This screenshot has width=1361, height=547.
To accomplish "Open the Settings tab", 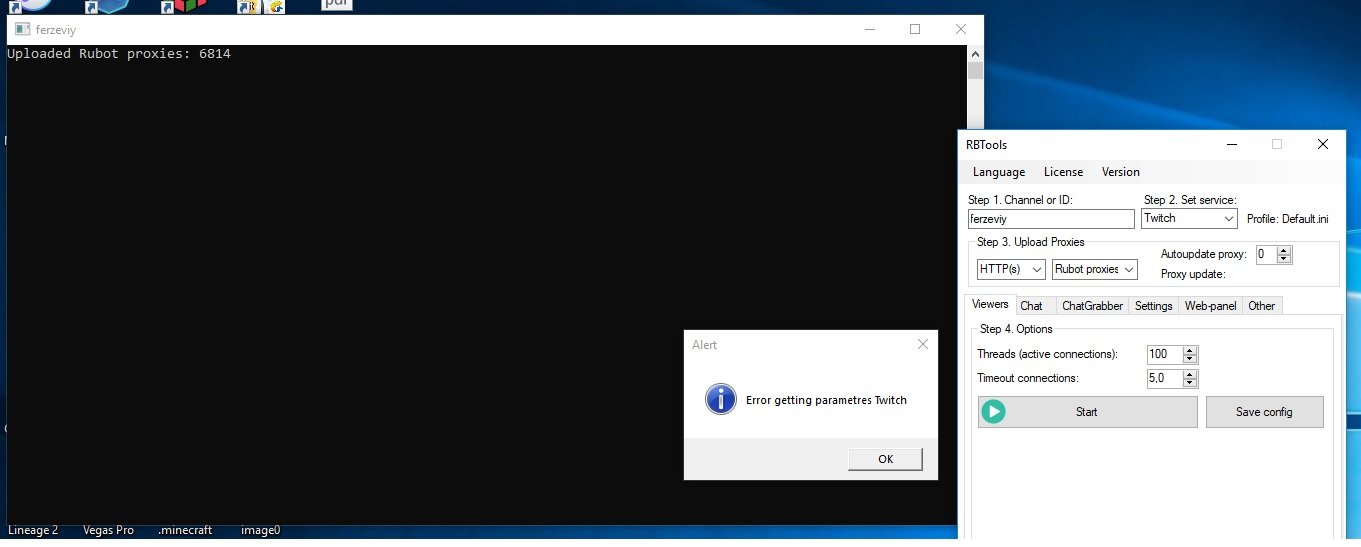I will 1153,306.
